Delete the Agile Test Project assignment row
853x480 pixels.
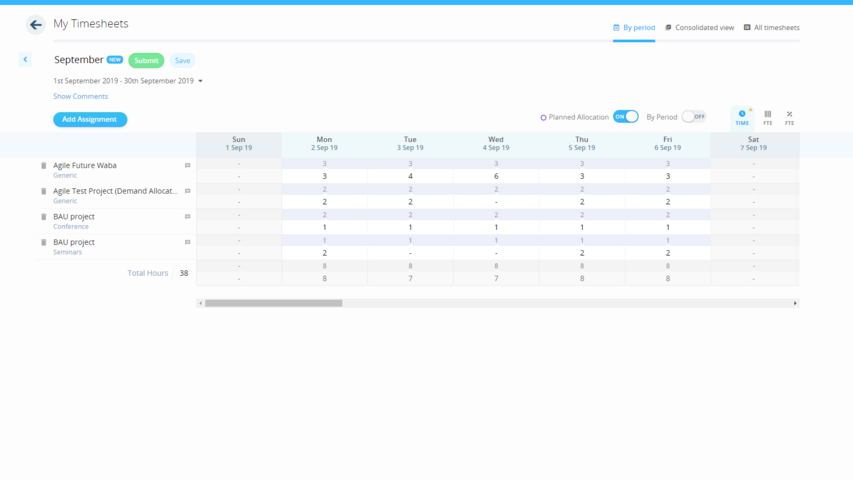pyautogui.click(x=43, y=191)
